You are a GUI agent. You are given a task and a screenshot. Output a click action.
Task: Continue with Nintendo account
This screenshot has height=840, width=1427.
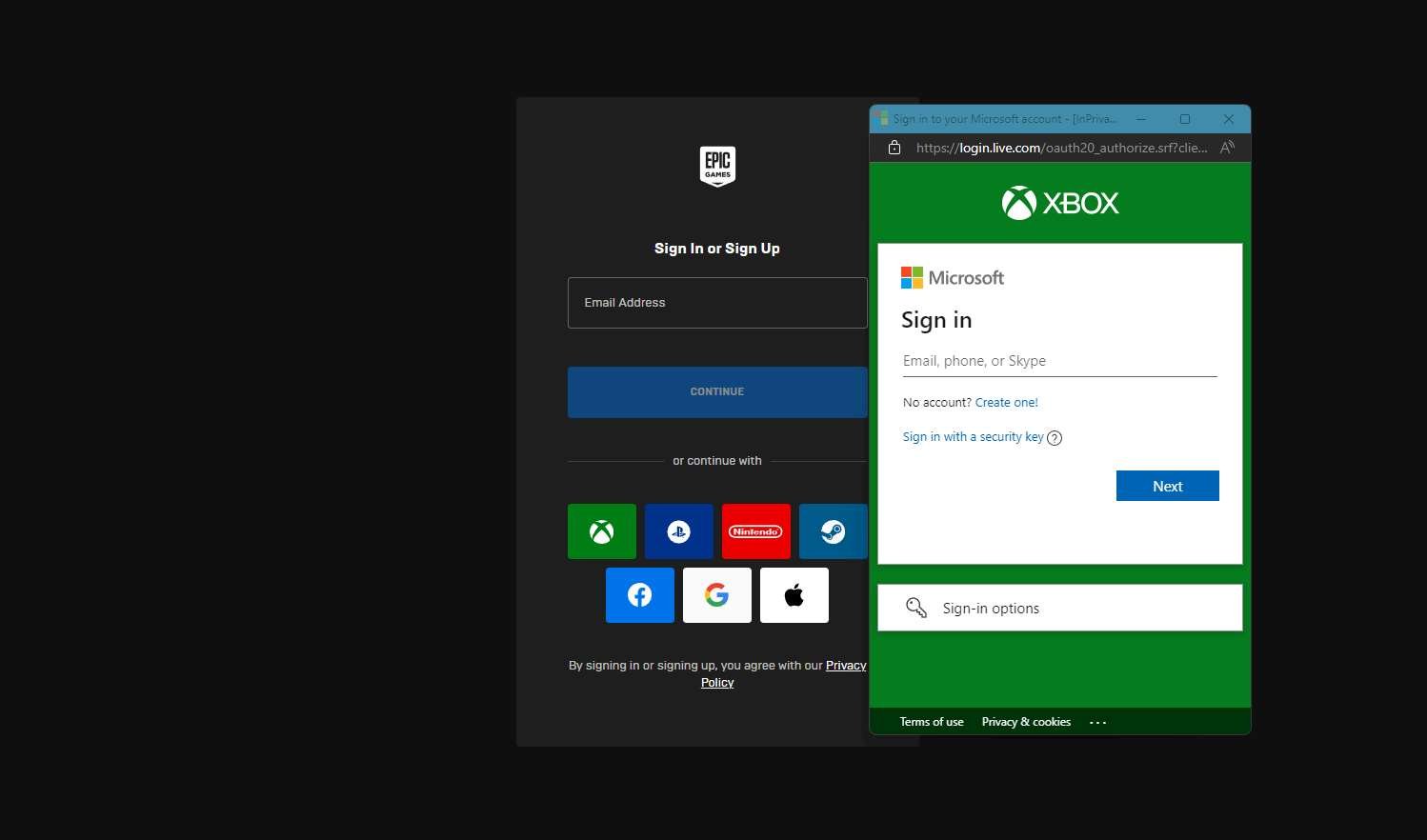pyautogui.click(x=755, y=531)
